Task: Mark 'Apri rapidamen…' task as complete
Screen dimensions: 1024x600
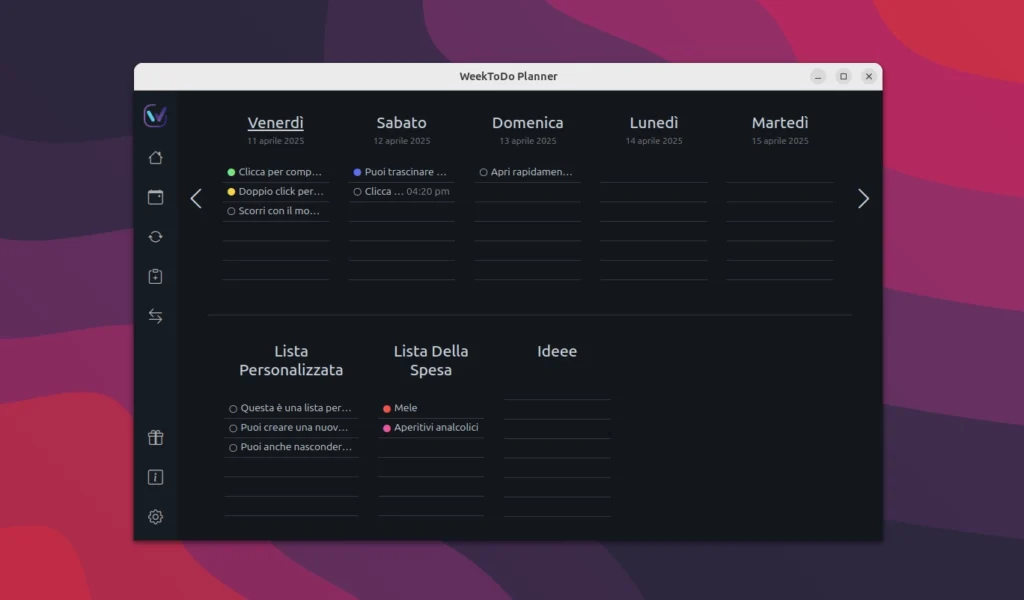Action: click(483, 172)
